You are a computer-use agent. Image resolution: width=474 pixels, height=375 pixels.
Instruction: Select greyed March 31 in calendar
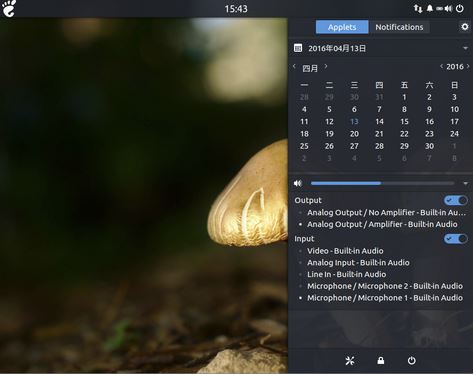(x=379, y=97)
